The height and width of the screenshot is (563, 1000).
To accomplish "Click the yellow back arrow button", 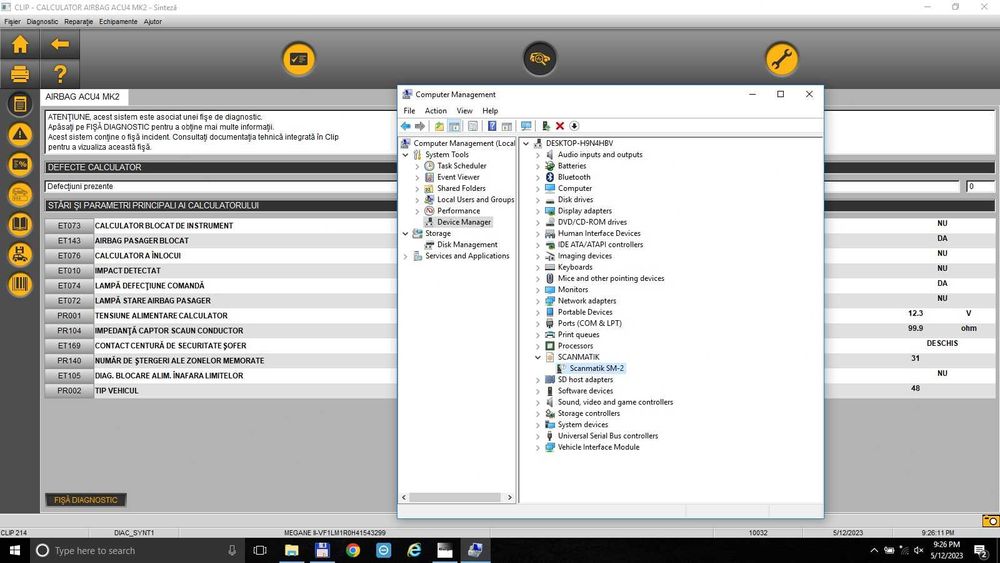I will (60, 44).
